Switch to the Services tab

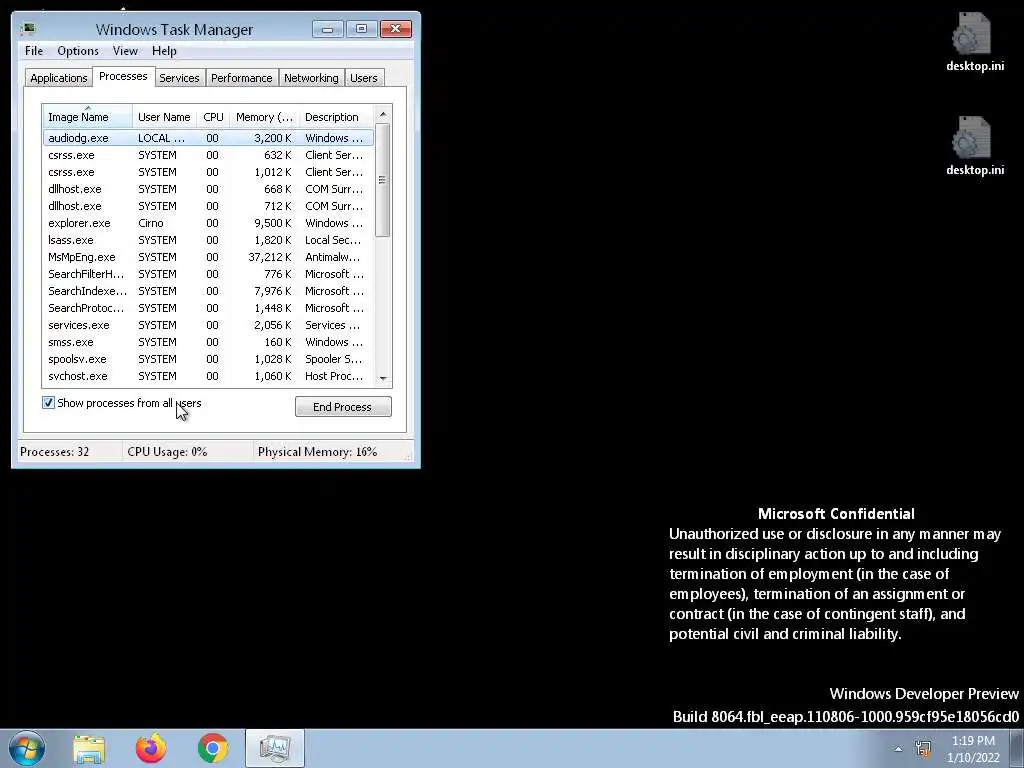point(179,78)
